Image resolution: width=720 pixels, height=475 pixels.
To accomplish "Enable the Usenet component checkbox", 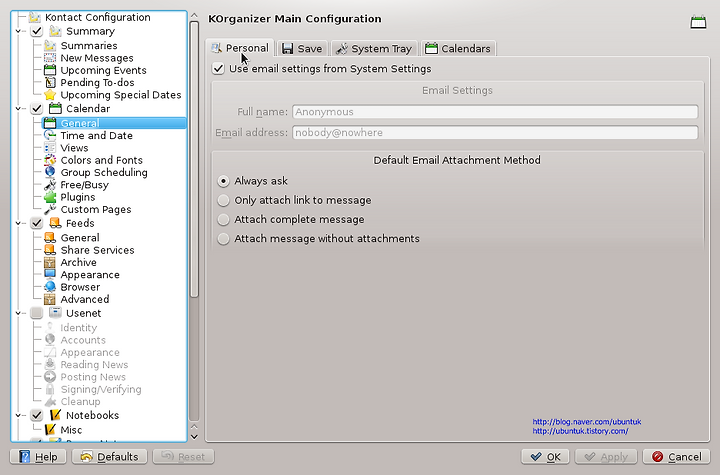I will tap(37, 313).
